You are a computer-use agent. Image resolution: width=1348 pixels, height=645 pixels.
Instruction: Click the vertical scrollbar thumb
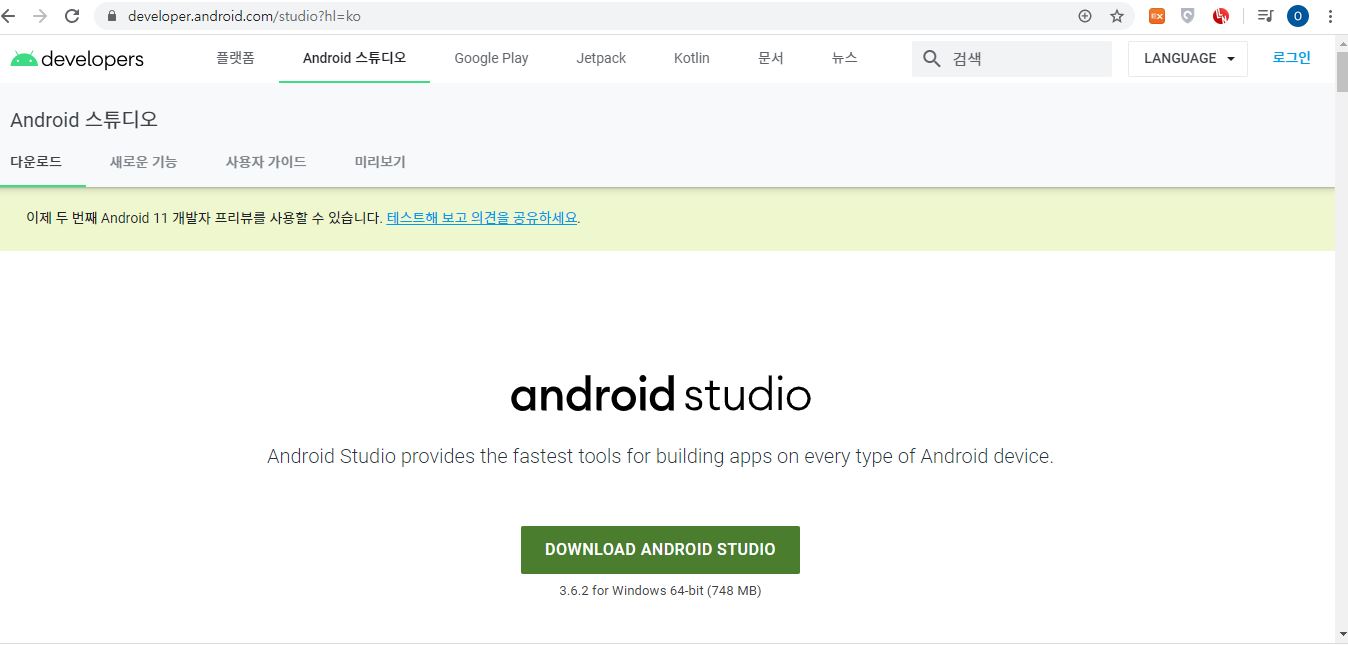coord(1341,70)
